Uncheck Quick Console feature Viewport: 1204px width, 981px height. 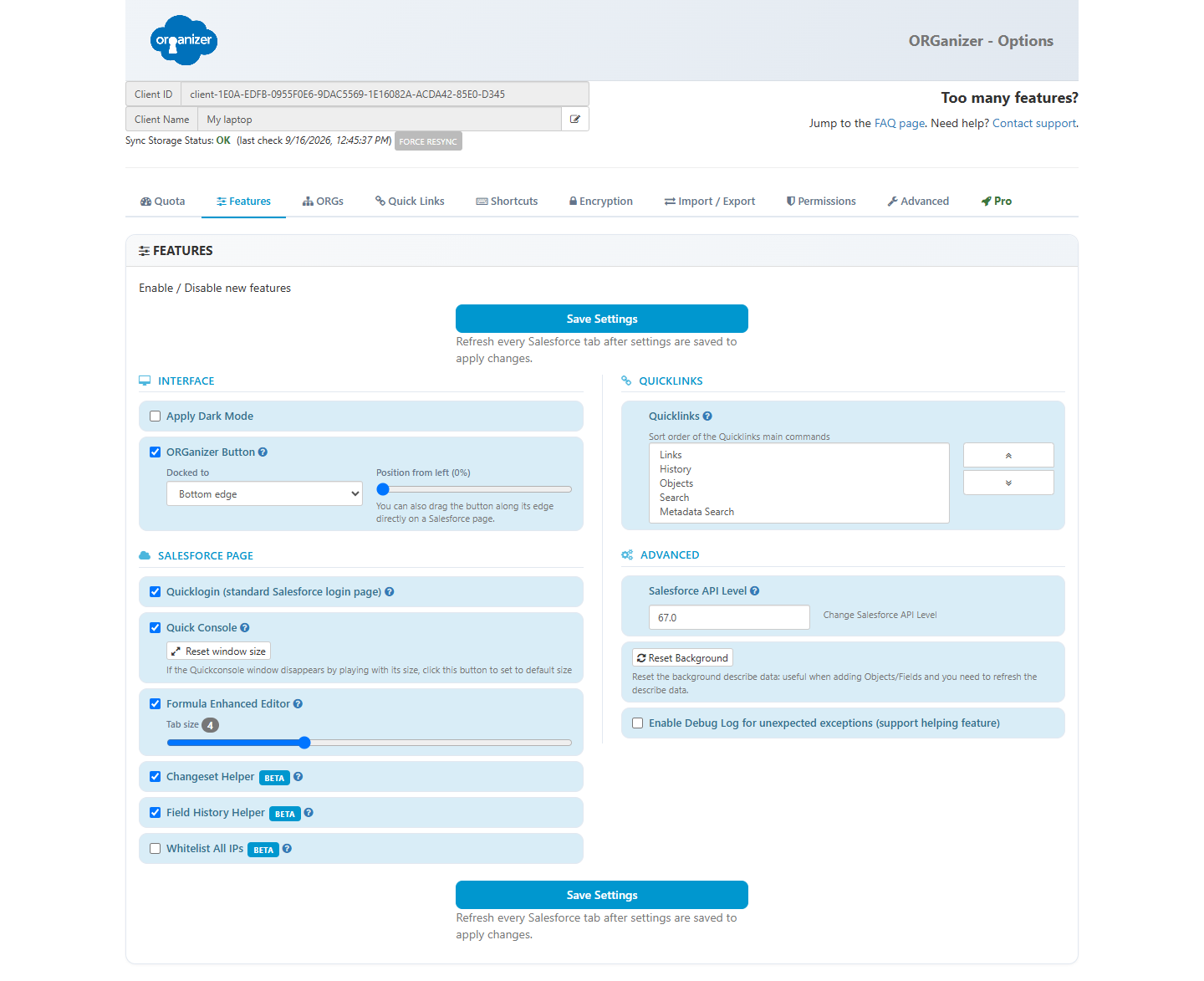click(x=155, y=628)
